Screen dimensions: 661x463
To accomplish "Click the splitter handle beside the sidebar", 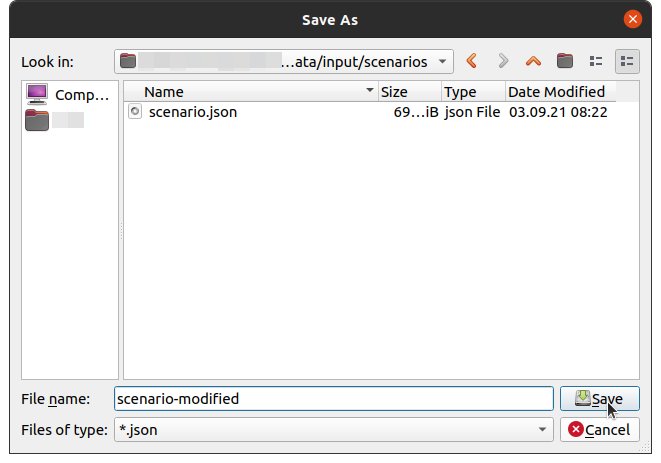I will pos(122,230).
